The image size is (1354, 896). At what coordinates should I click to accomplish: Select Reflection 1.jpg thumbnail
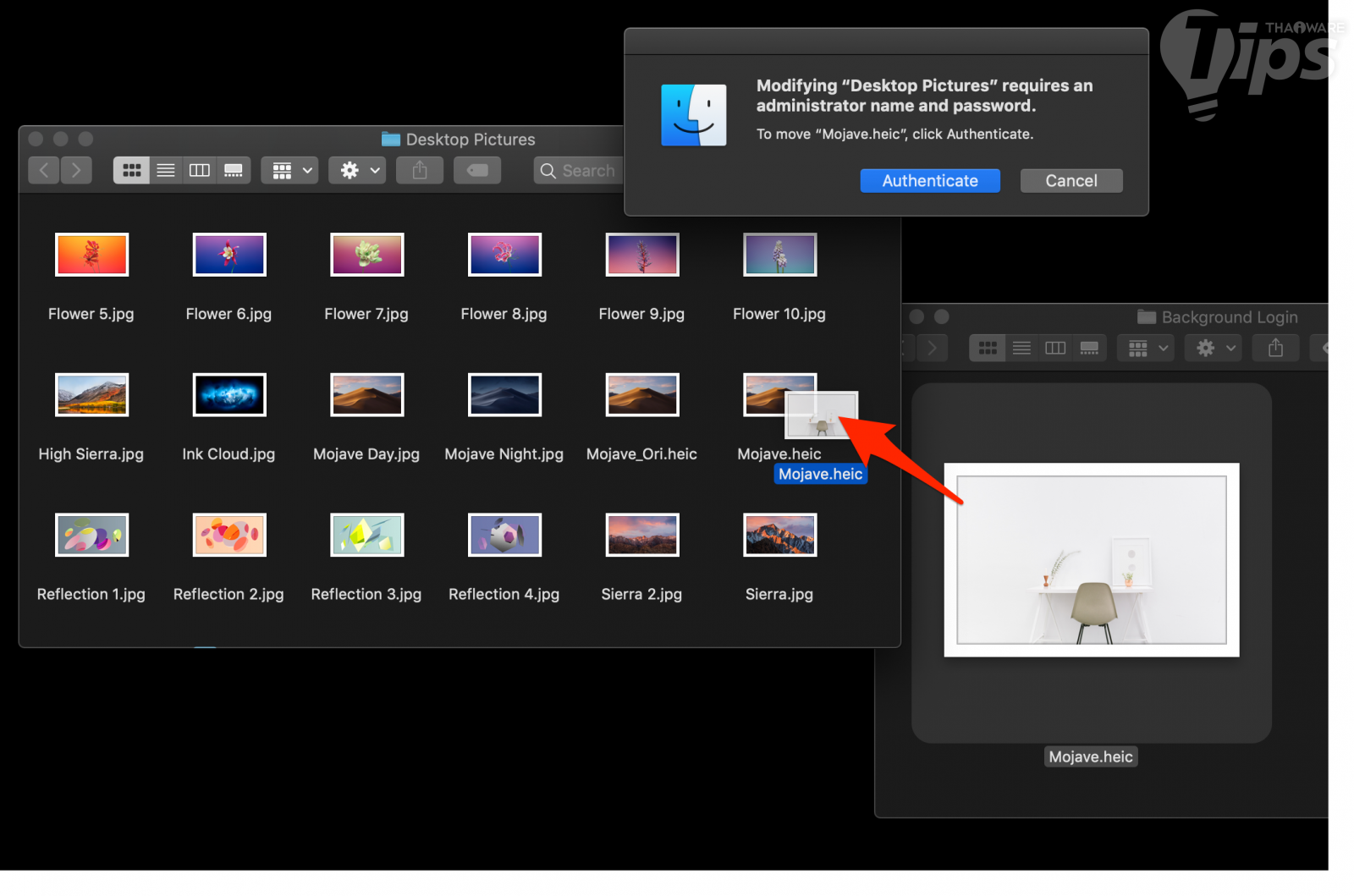coord(91,535)
